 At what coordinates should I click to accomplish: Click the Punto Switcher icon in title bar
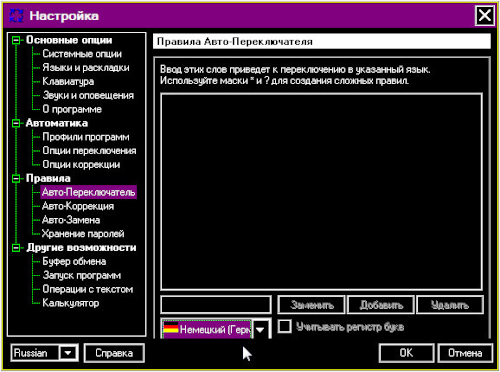[16, 16]
